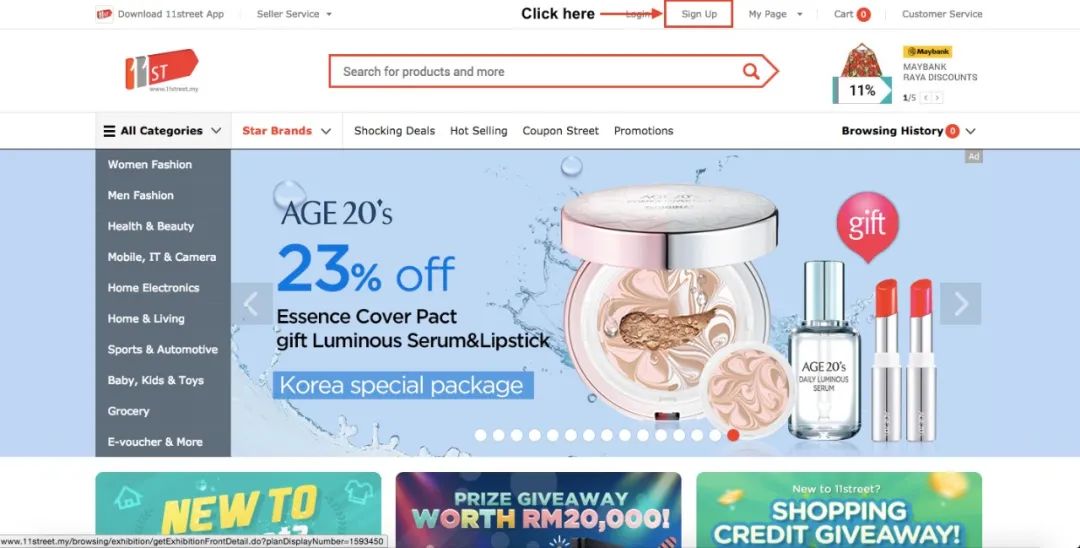Advance Maybank promo with next arrow
The height and width of the screenshot is (548, 1080).
[937, 98]
